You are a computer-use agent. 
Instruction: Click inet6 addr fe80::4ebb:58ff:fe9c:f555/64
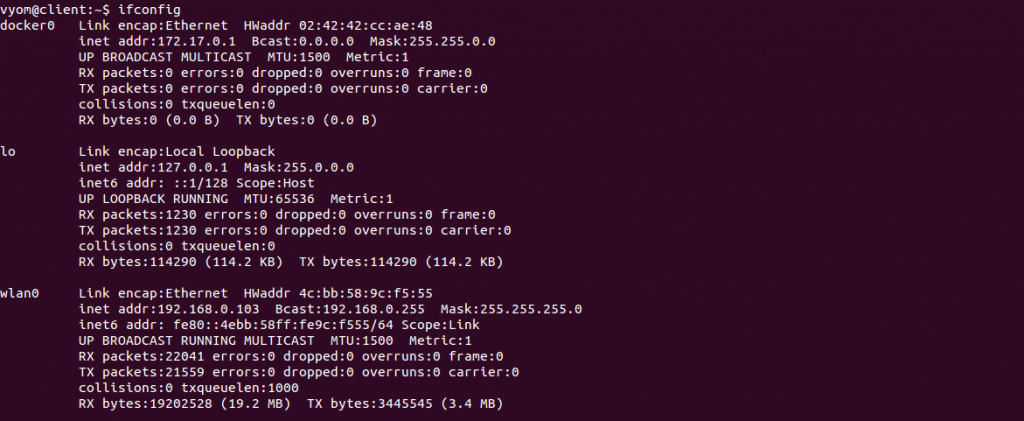(235, 325)
